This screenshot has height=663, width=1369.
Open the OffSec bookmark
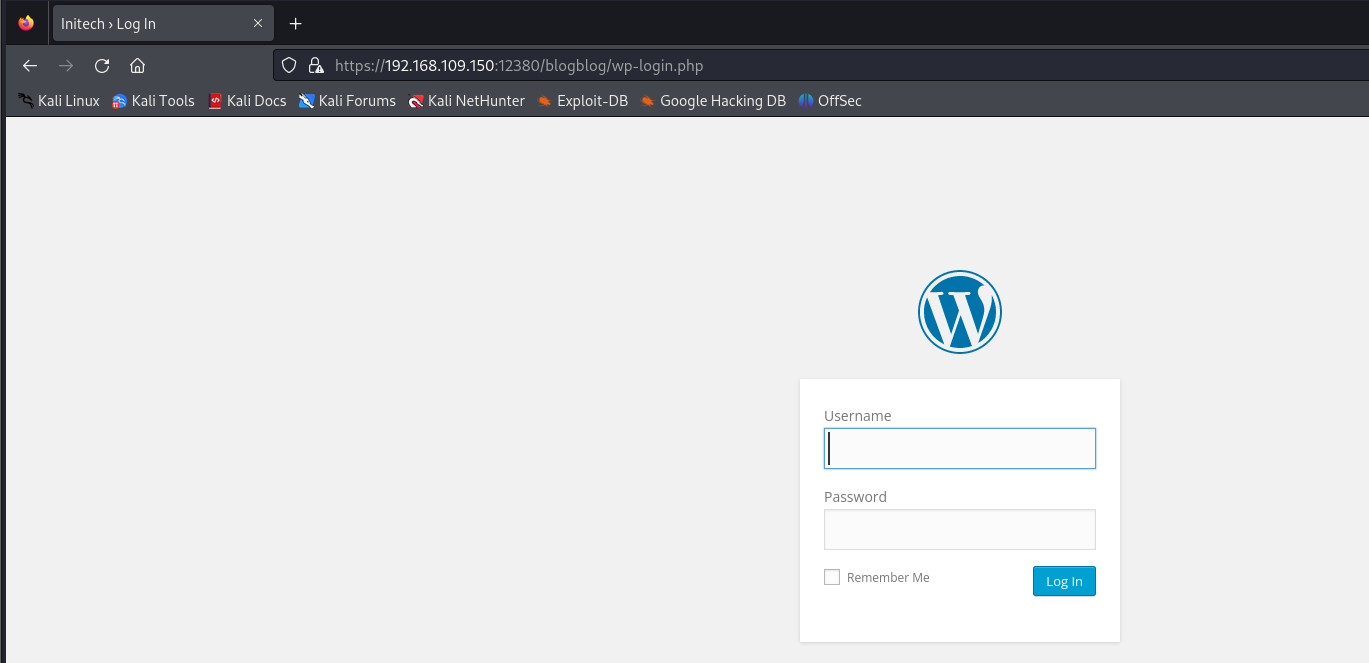coord(830,101)
